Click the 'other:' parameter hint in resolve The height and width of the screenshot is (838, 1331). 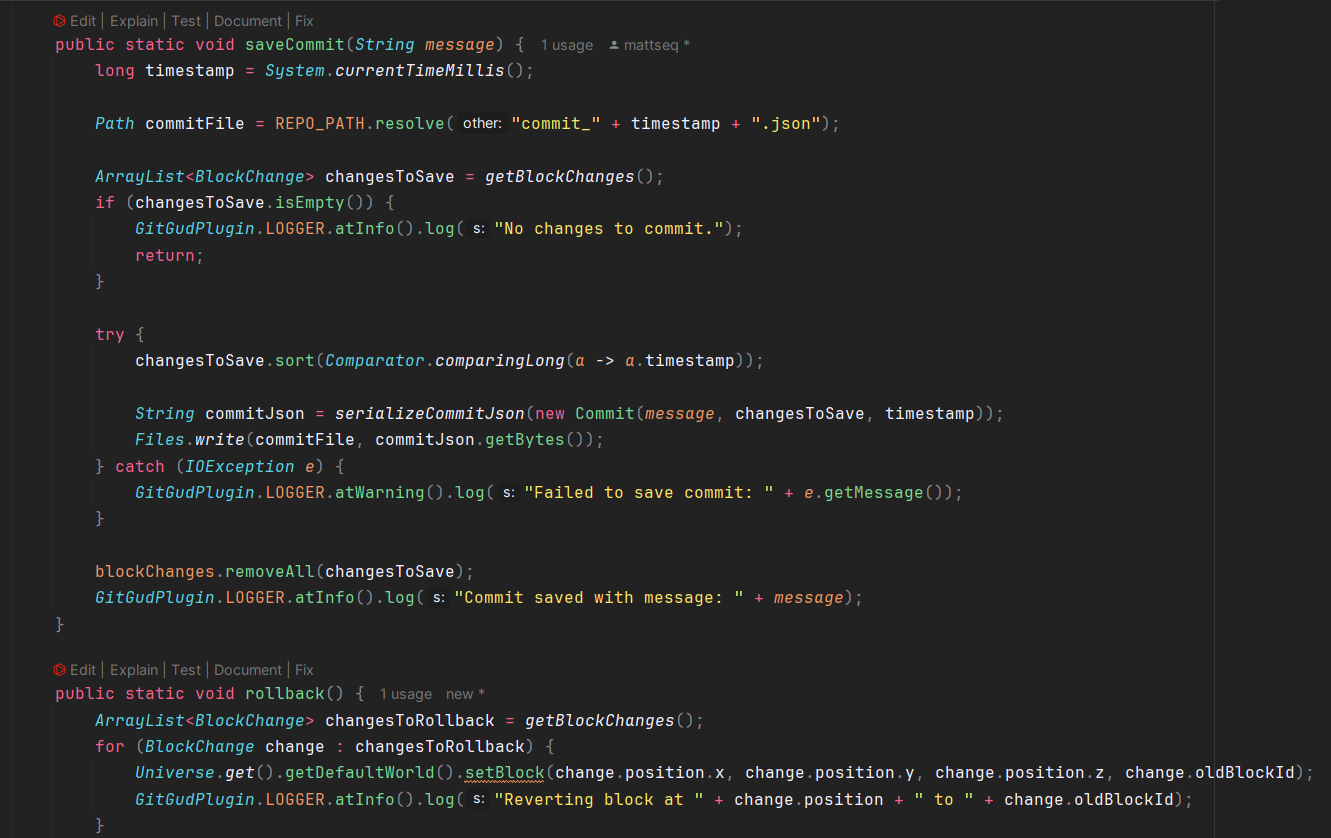[482, 124]
